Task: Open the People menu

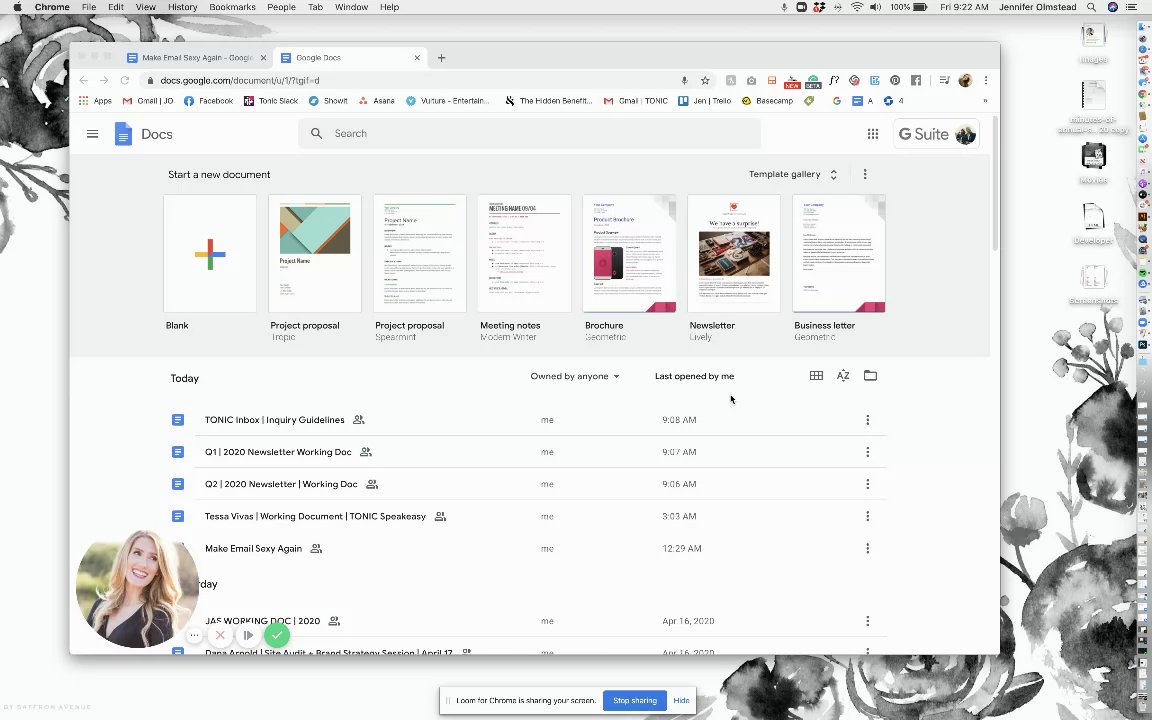Action: (x=281, y=7)
